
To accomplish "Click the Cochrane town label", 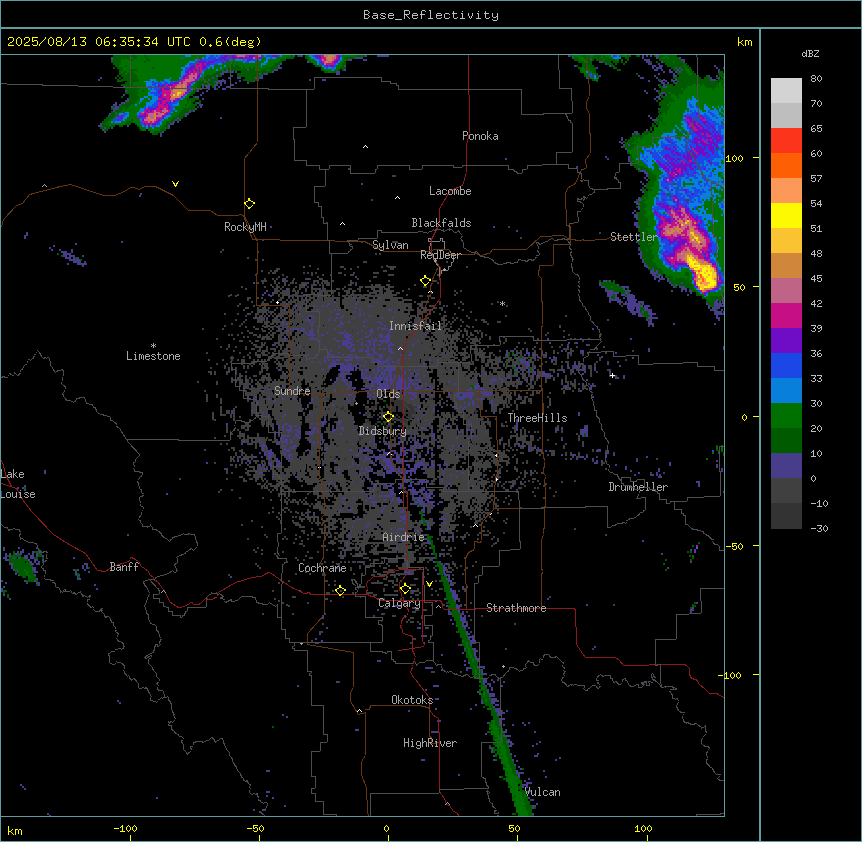I will click(322, 568).
